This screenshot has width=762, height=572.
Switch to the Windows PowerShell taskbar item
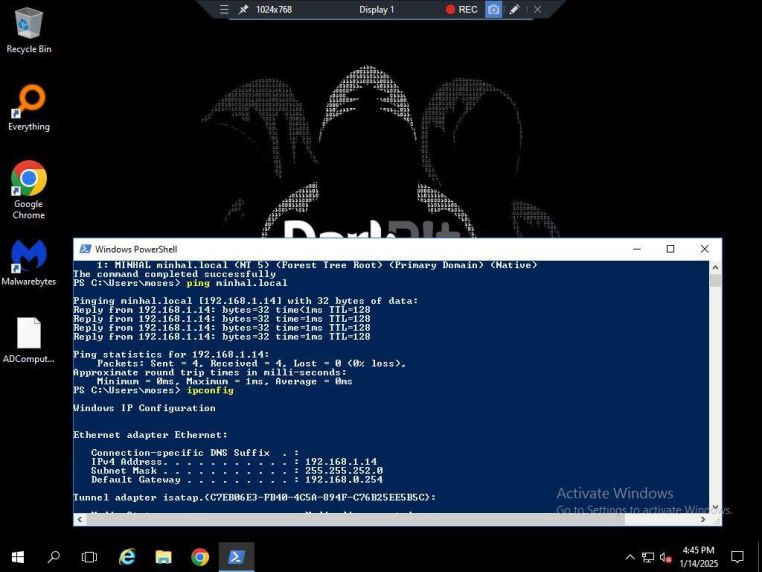point(237,557)
